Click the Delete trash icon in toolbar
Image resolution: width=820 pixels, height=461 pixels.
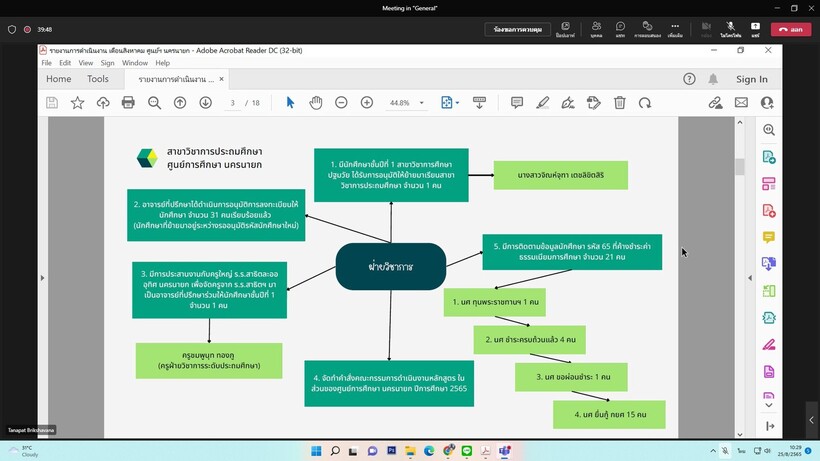pyautogui.click(x=620, y=102)
